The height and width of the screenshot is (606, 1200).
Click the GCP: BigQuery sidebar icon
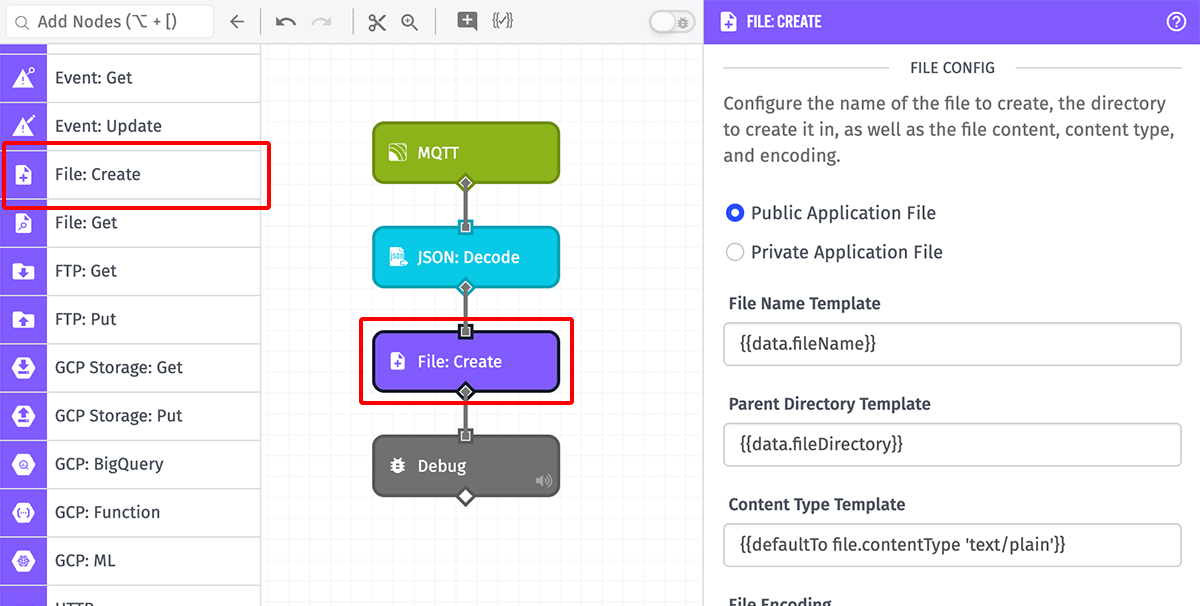22,464
